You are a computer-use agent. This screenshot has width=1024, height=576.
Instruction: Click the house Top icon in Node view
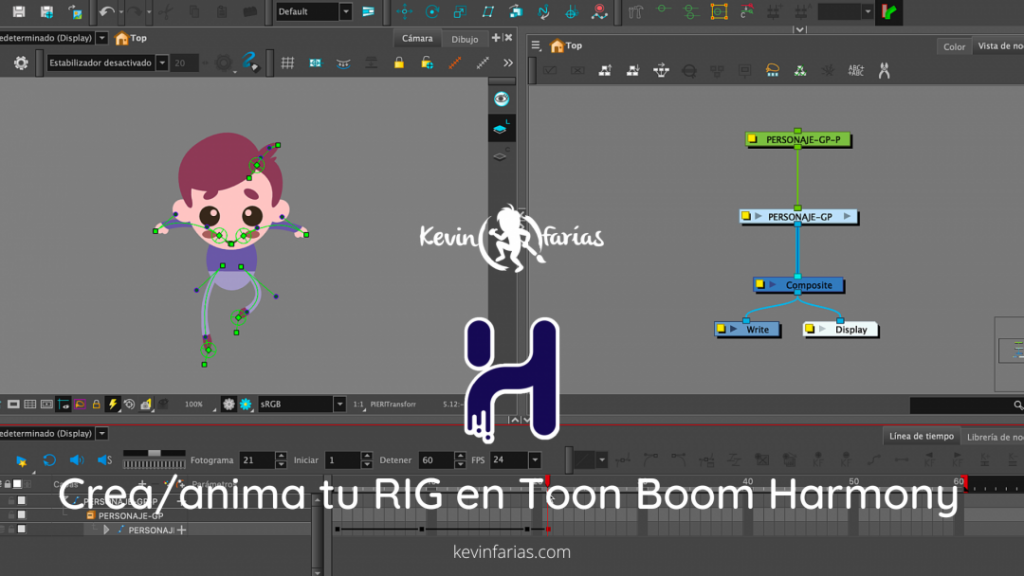tap(557, 46)
